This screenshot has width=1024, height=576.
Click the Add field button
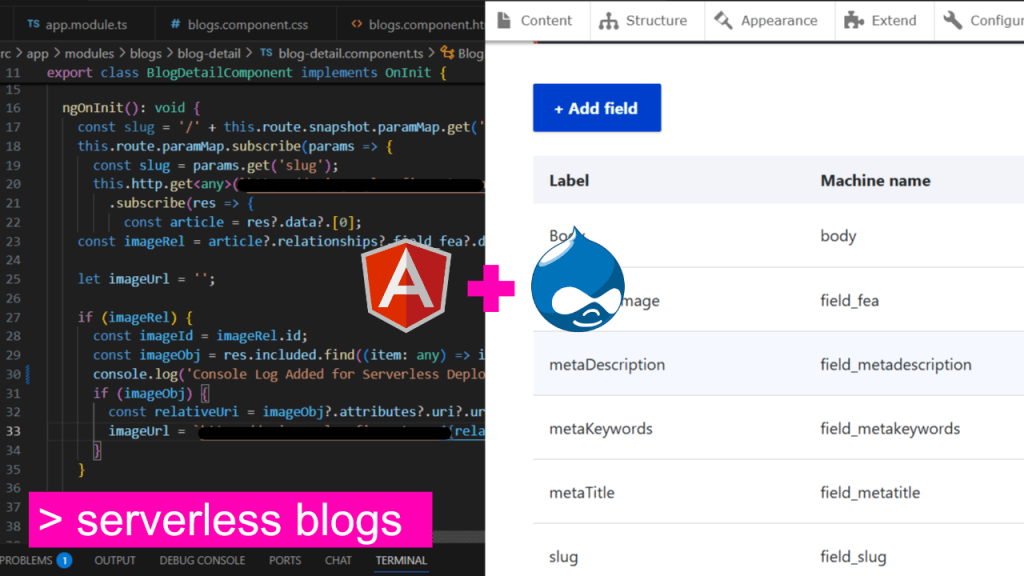tap(597, 108)
